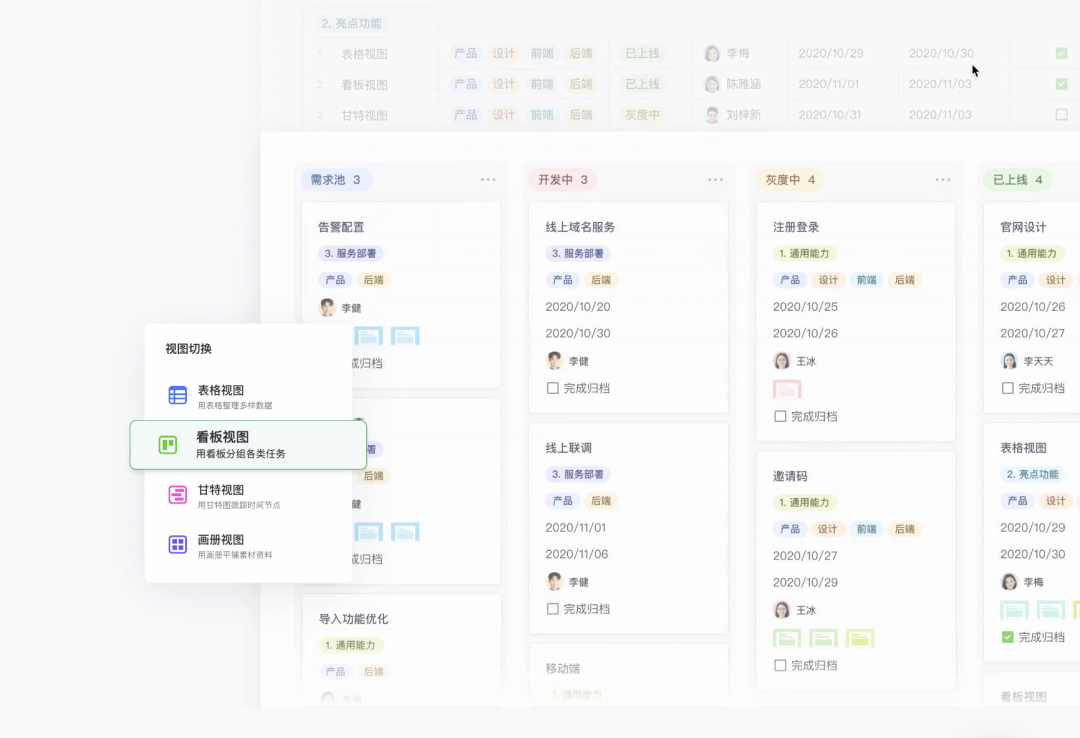1080x738 pixels.
Task: Click 视图切换 panel heading
Action: point(189,349)
